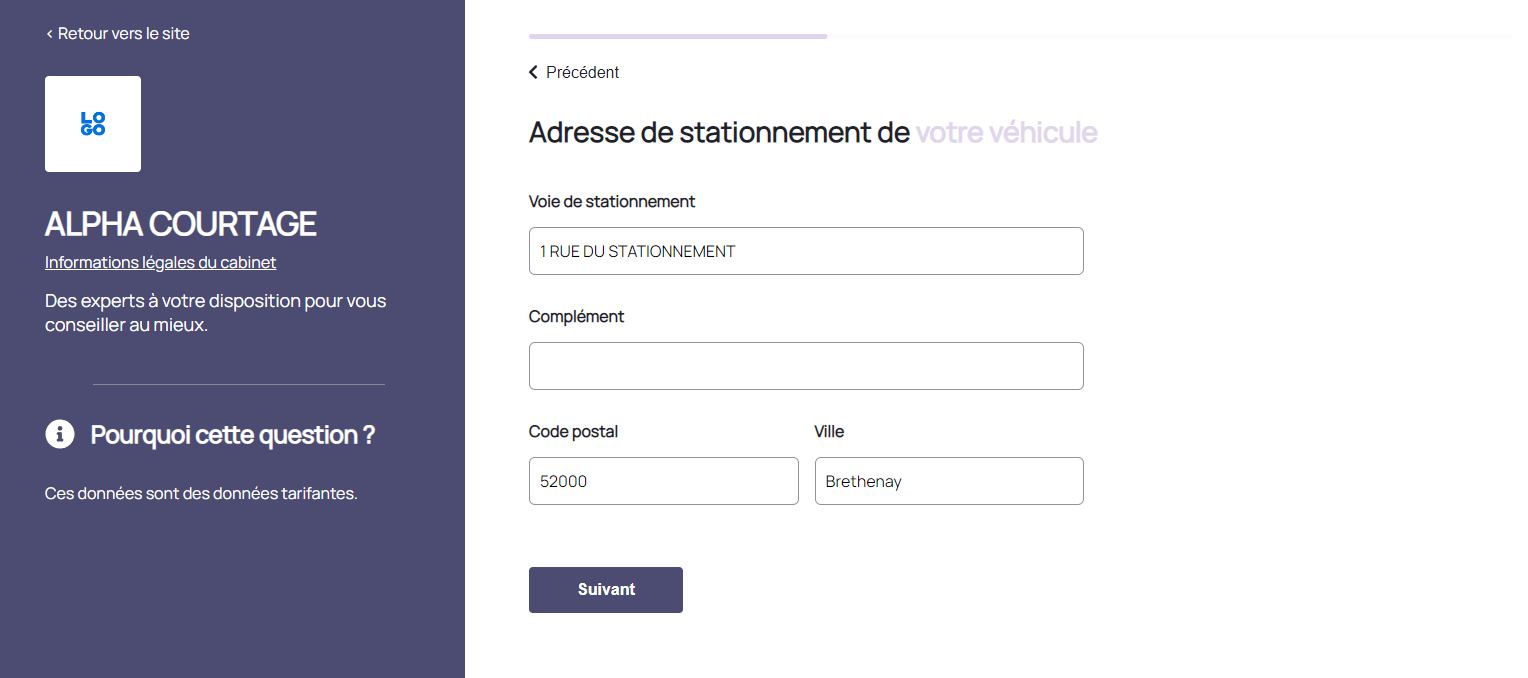Click the "Code postal" label

point(573,431)
